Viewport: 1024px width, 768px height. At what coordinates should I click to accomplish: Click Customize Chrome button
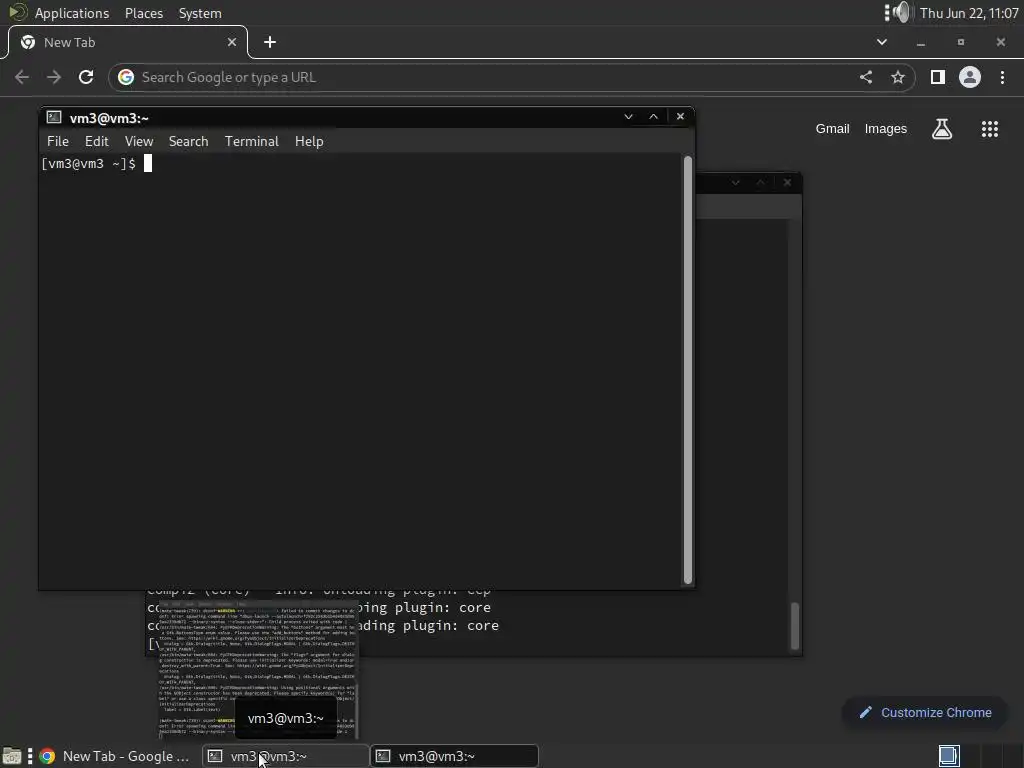925,712
